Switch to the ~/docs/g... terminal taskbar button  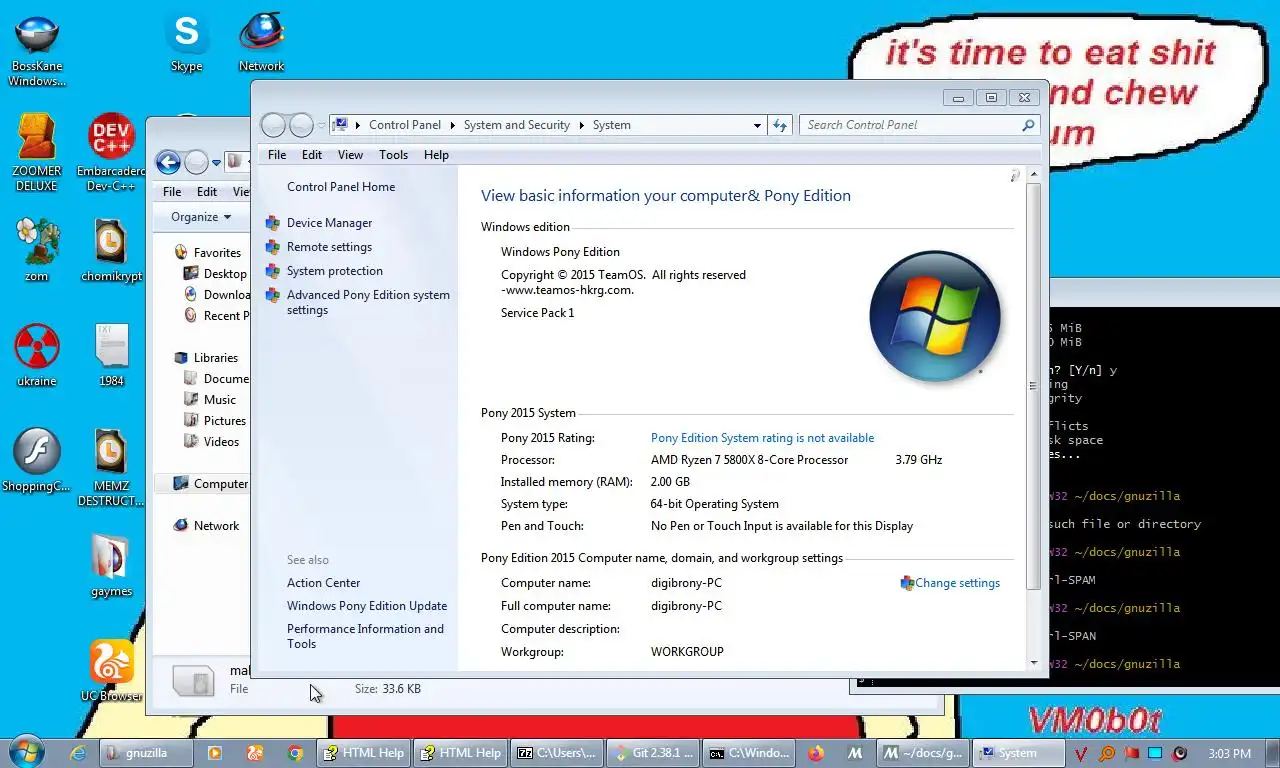click(x=923, y=753)
